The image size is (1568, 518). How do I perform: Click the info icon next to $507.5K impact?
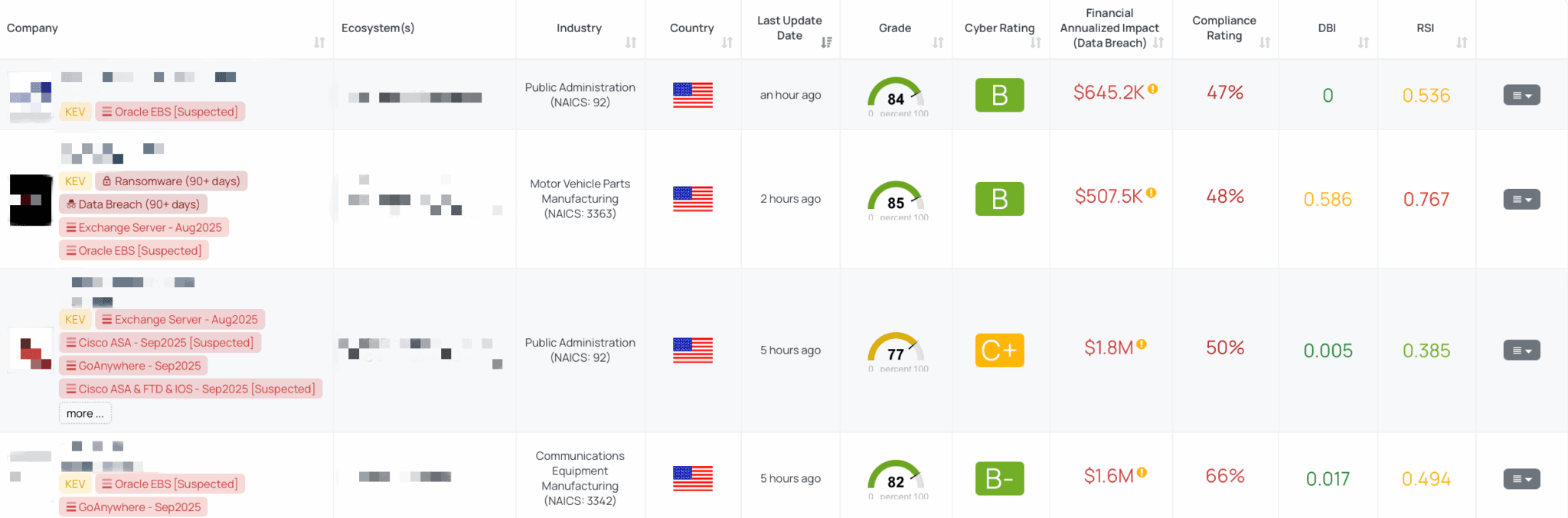tap(1152, 193)
